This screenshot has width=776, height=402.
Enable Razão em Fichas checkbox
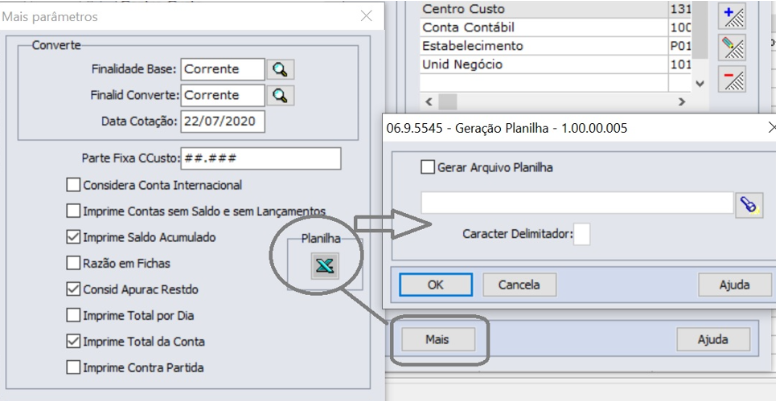coord(73,263)
